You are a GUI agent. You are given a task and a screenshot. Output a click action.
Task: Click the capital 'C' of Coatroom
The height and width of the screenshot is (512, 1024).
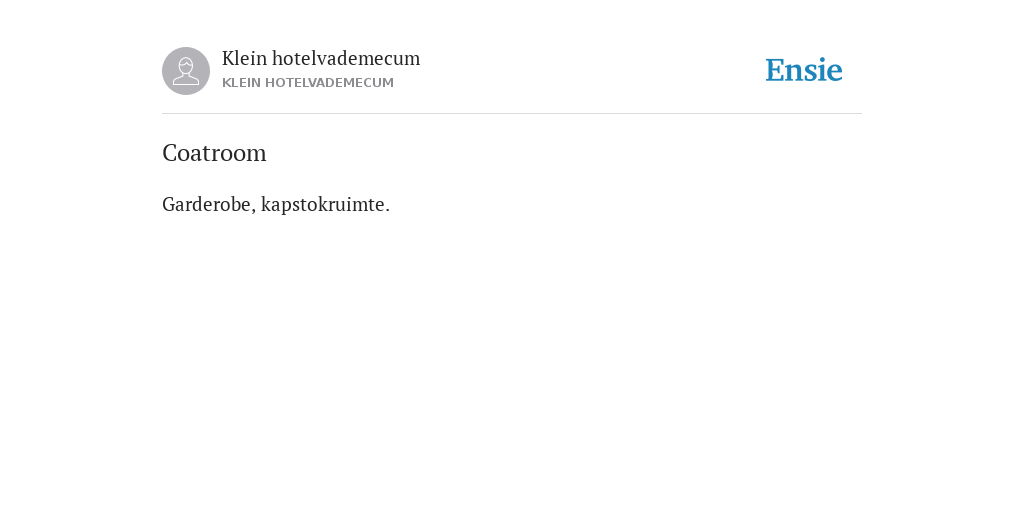coord(170,153)
